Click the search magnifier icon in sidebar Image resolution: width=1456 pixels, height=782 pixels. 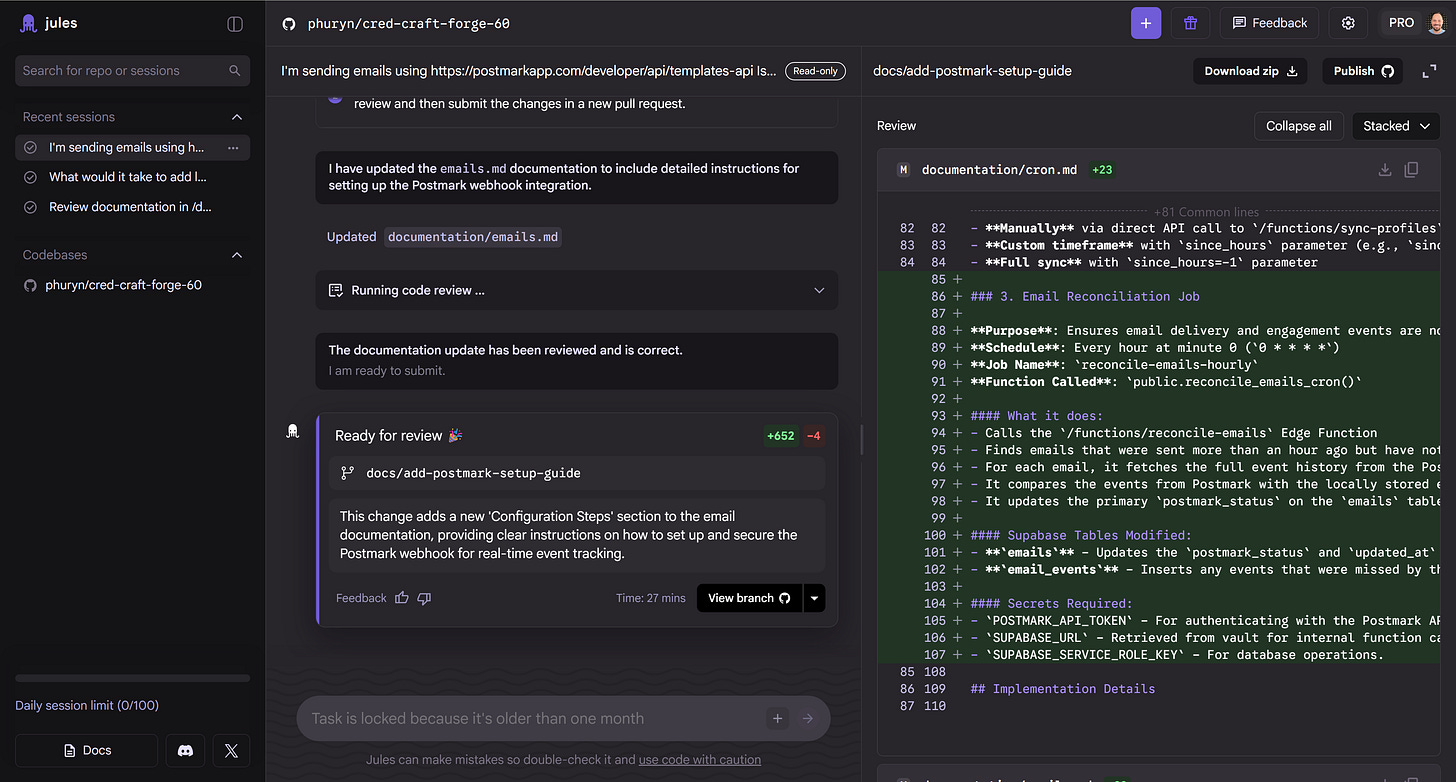click(x=235, y=71)
